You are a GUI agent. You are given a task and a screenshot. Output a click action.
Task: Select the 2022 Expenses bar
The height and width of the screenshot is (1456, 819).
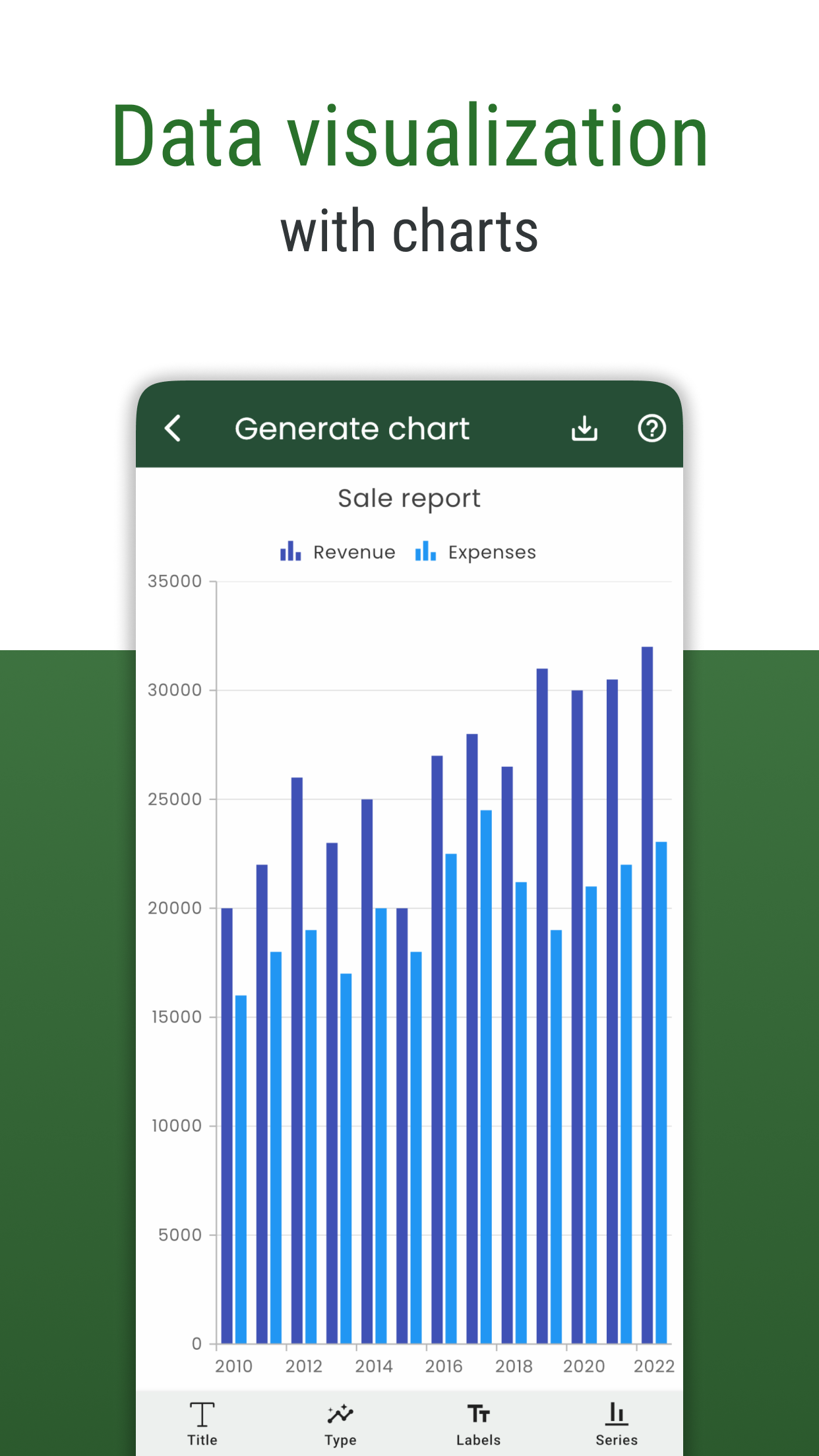(661, 1093)
